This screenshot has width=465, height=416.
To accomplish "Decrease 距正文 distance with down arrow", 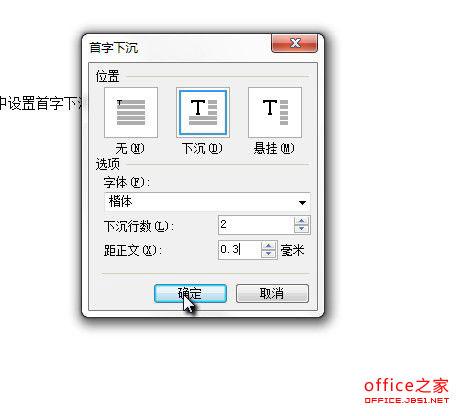I will tap(269, 254).
